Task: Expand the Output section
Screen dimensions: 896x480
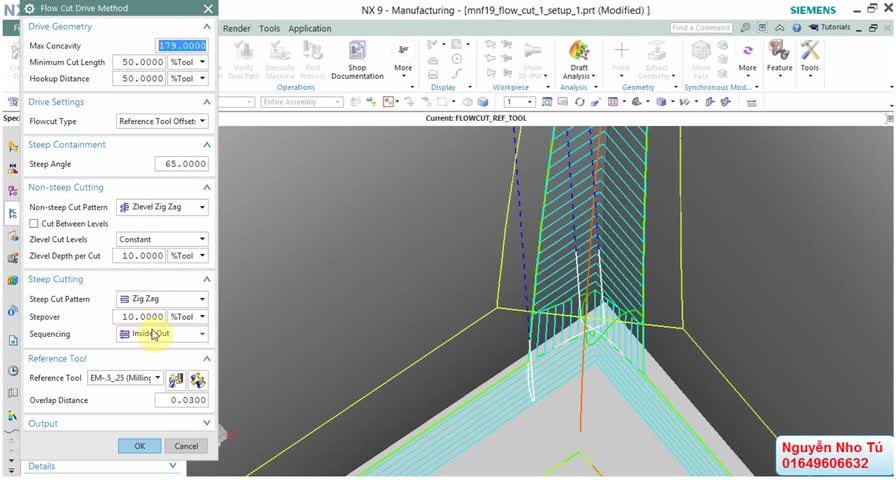Action: click(x=207, y=423)
